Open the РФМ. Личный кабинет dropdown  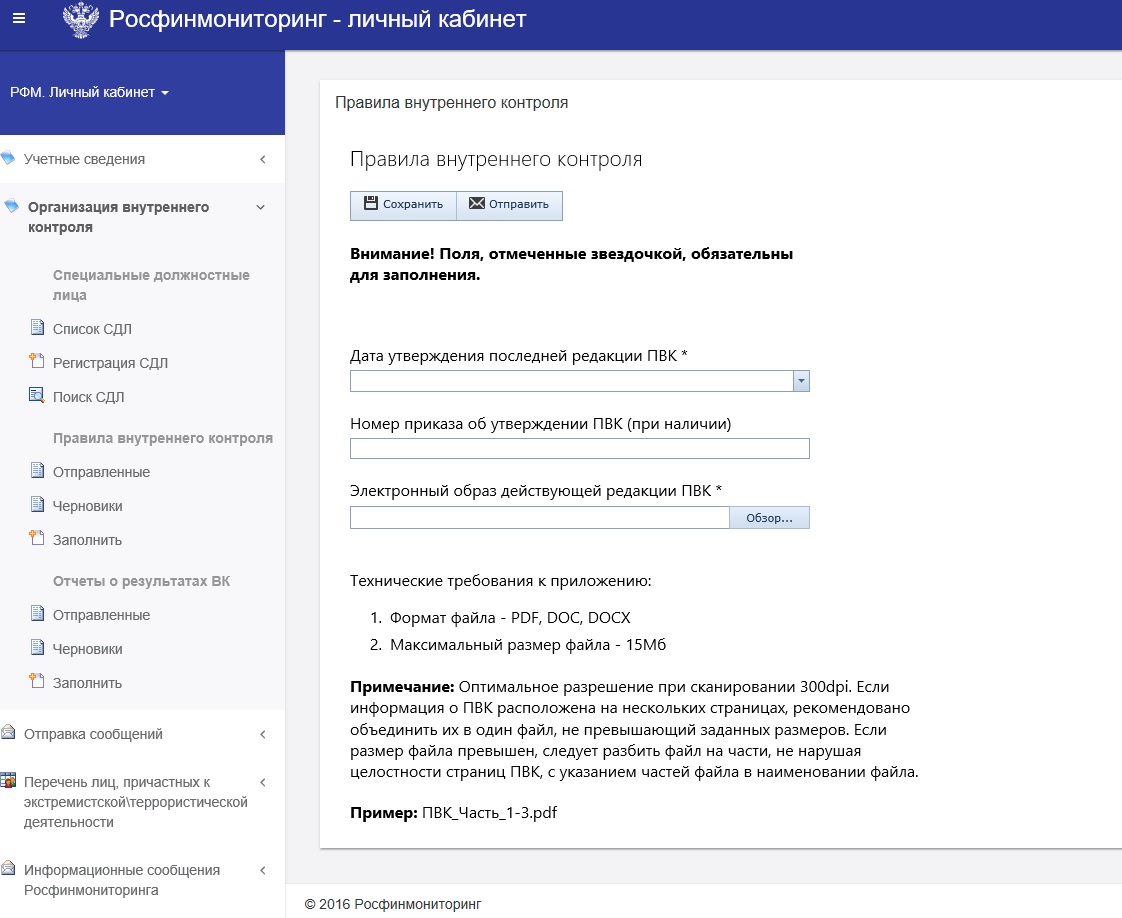pos(89,92)
